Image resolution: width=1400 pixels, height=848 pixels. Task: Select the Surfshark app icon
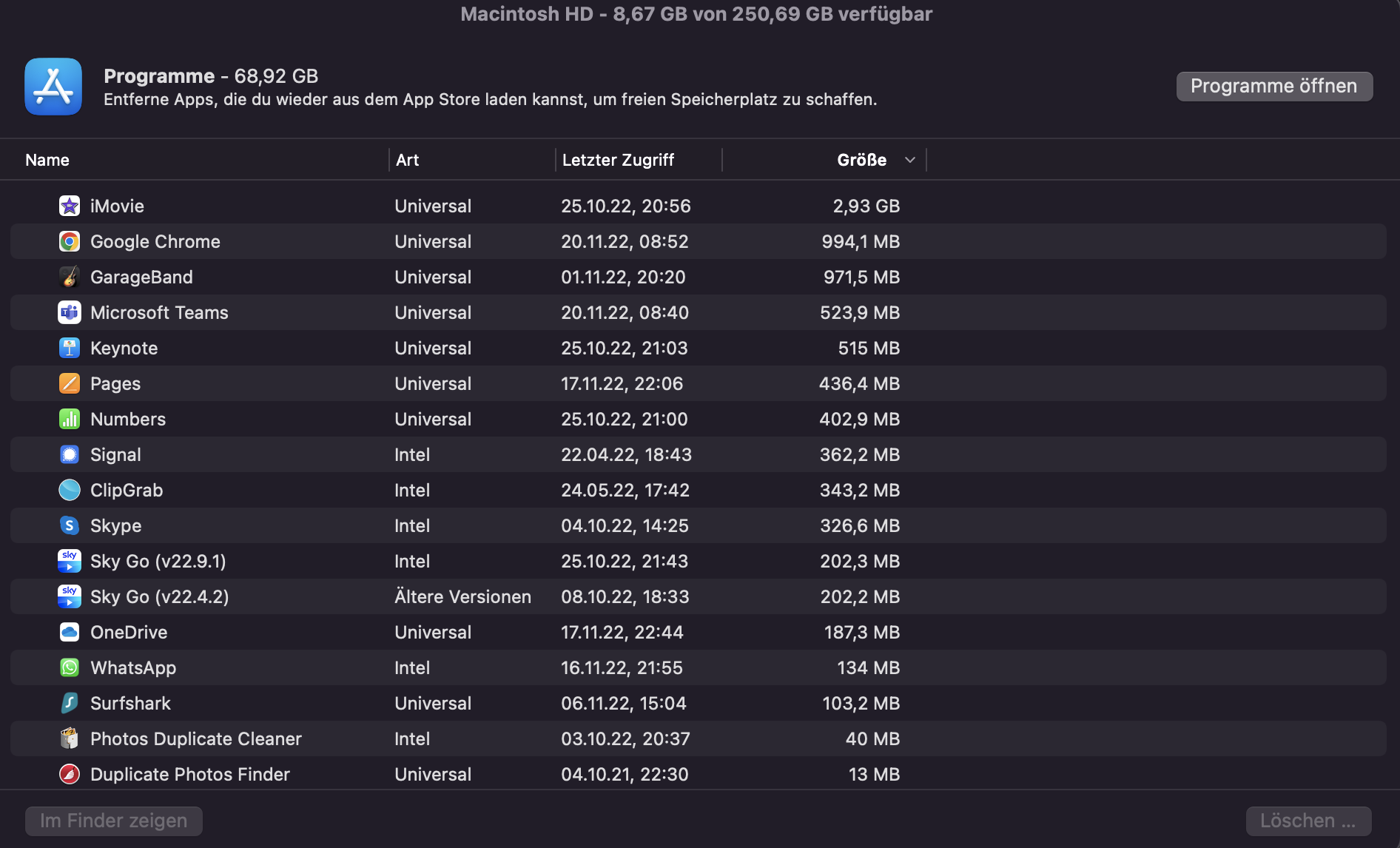pos(70,703)
